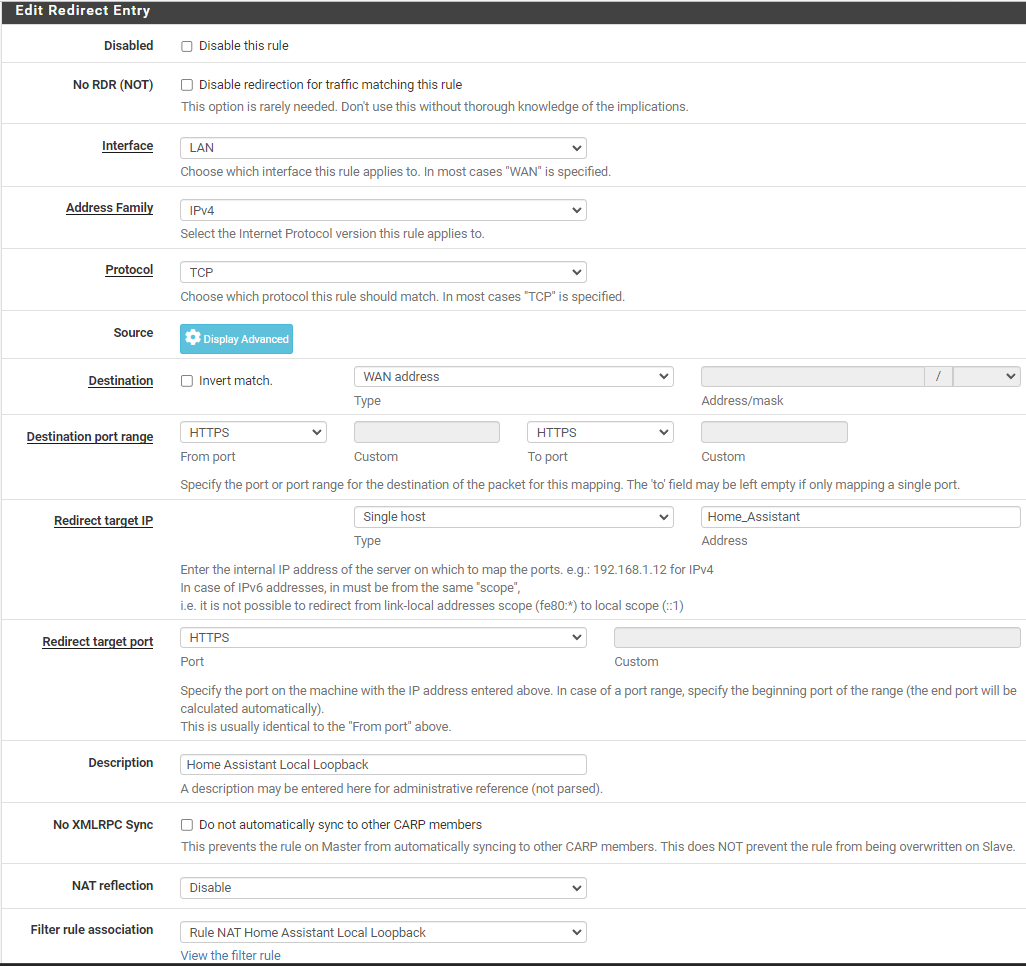
Task: Click the From port Custom input field
Action: click(427, 433)
